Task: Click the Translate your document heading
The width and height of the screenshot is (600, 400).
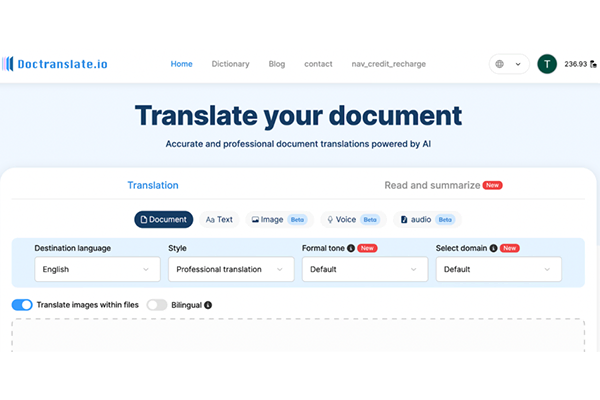Action: click(298, 115)
